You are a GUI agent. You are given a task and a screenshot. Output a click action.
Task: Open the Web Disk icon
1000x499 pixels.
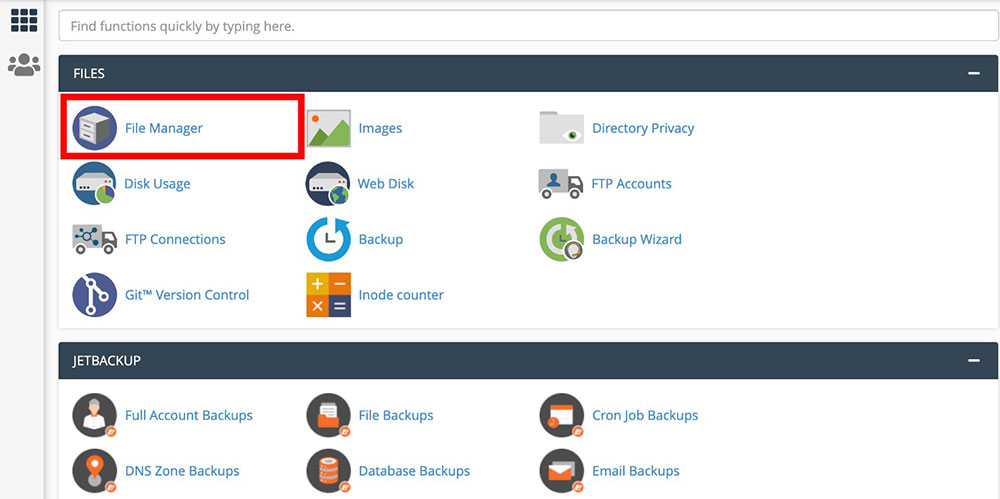click(x=328, y=184)
